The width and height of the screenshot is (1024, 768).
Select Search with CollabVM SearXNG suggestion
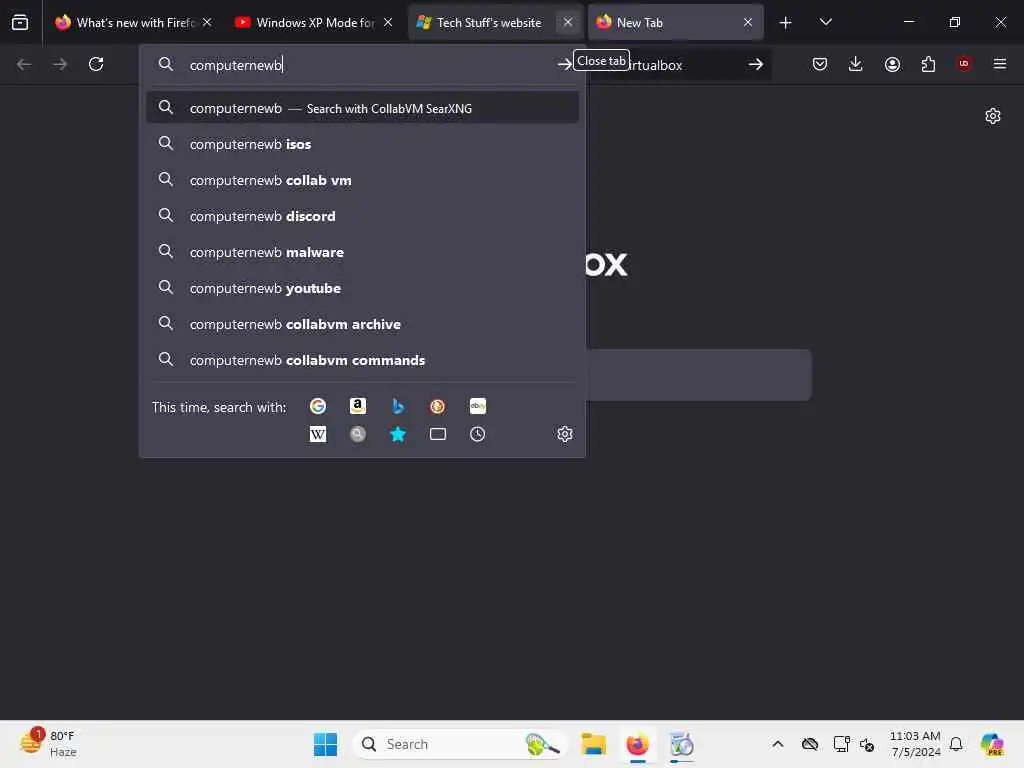(x=362, y=108)
